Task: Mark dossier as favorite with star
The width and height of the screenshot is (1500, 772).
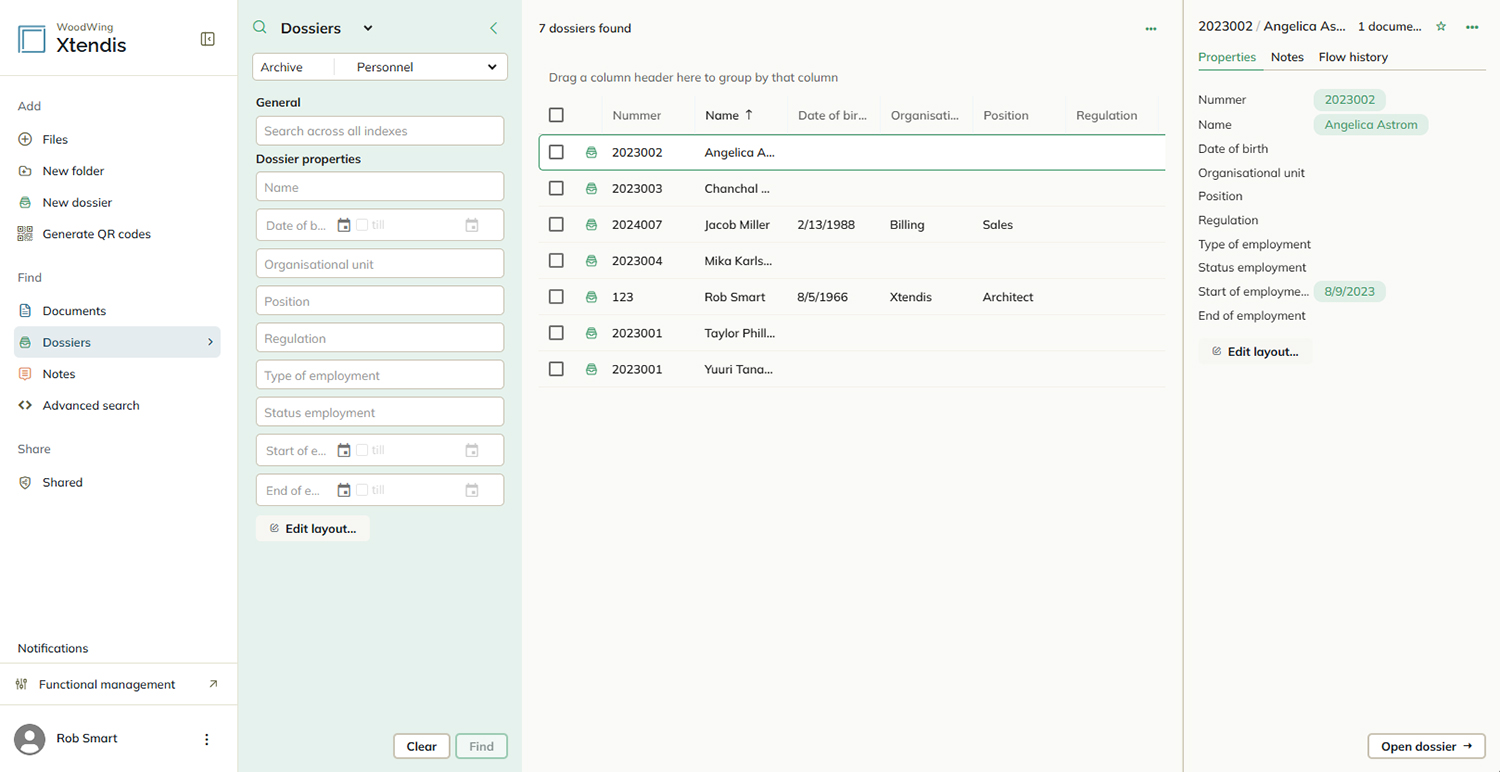Action: pos(1441,27)
